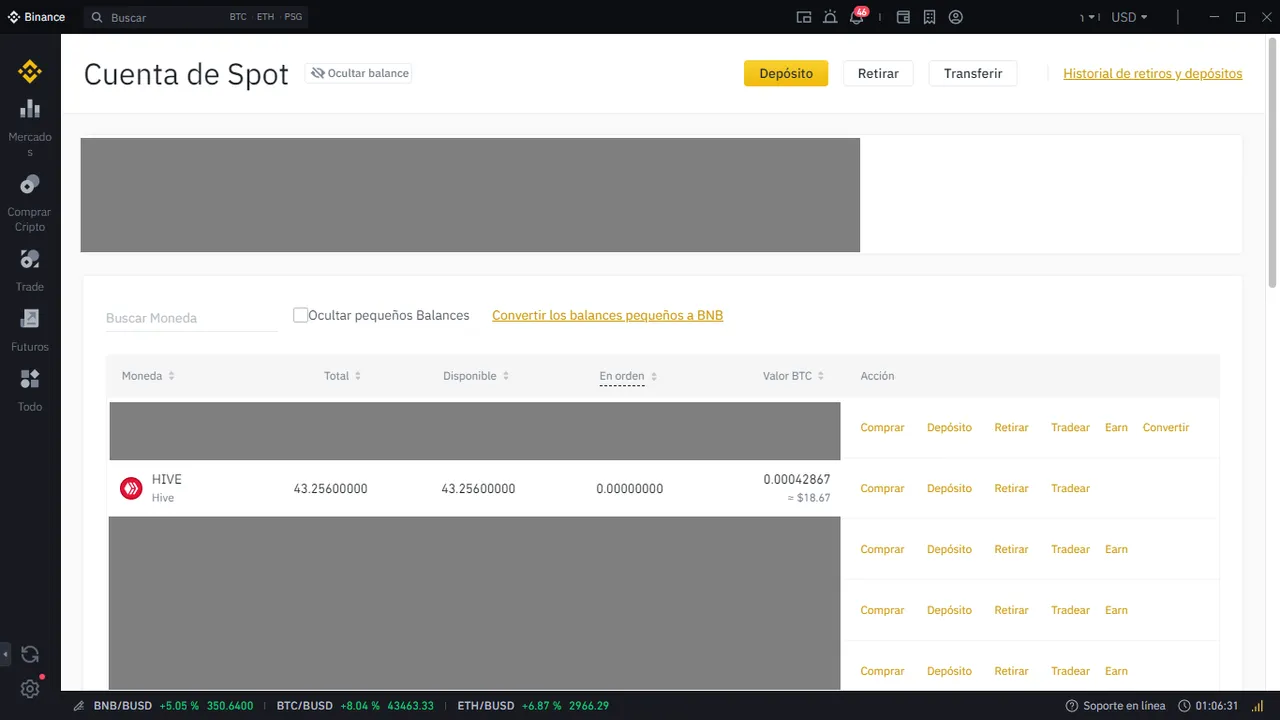This screenshot has width=1280, height=720.
Task: Select BTC quick search tag
Action: [x=238, y=17]
